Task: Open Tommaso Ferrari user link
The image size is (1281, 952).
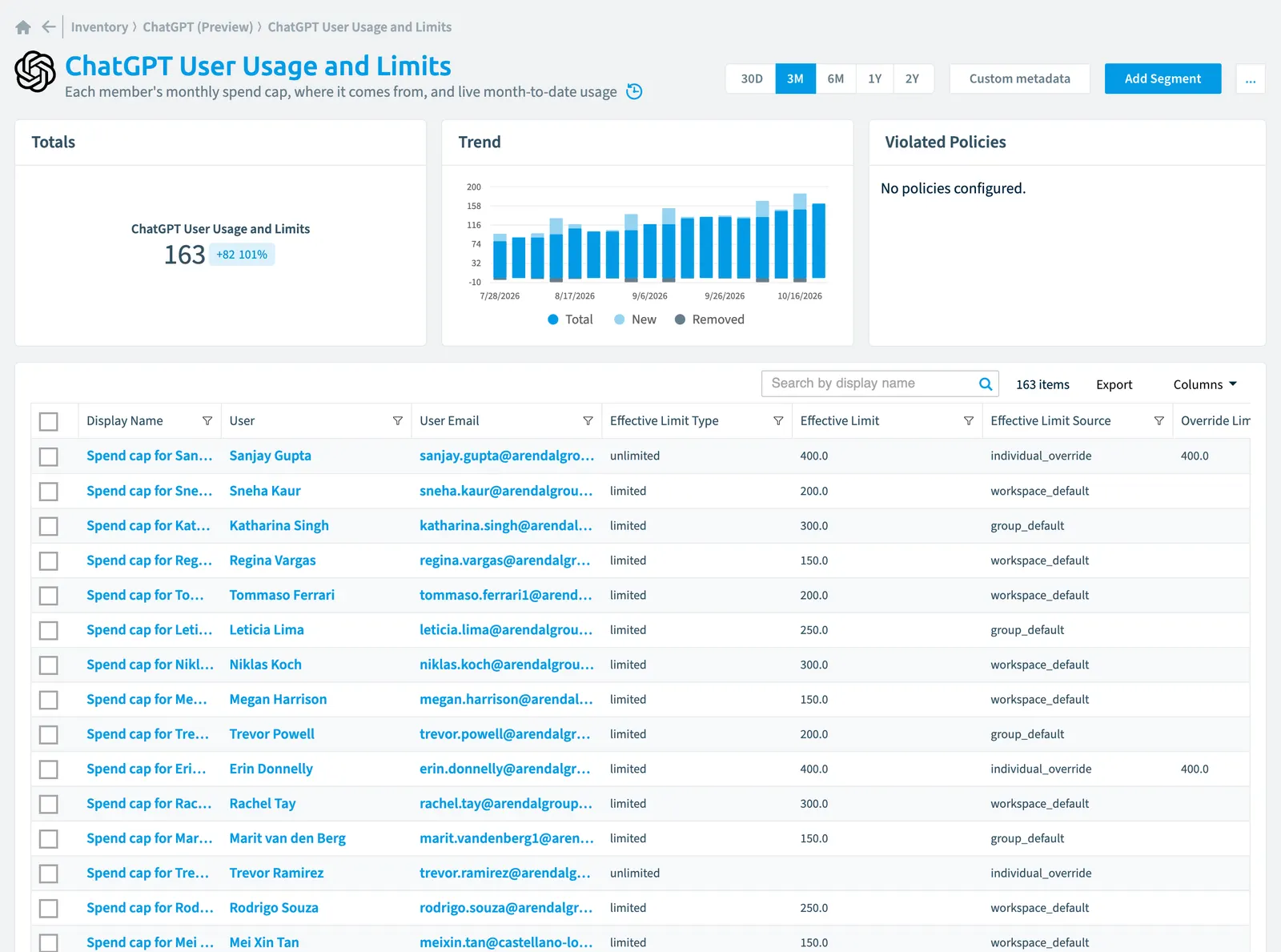Action: pos(282,595)
